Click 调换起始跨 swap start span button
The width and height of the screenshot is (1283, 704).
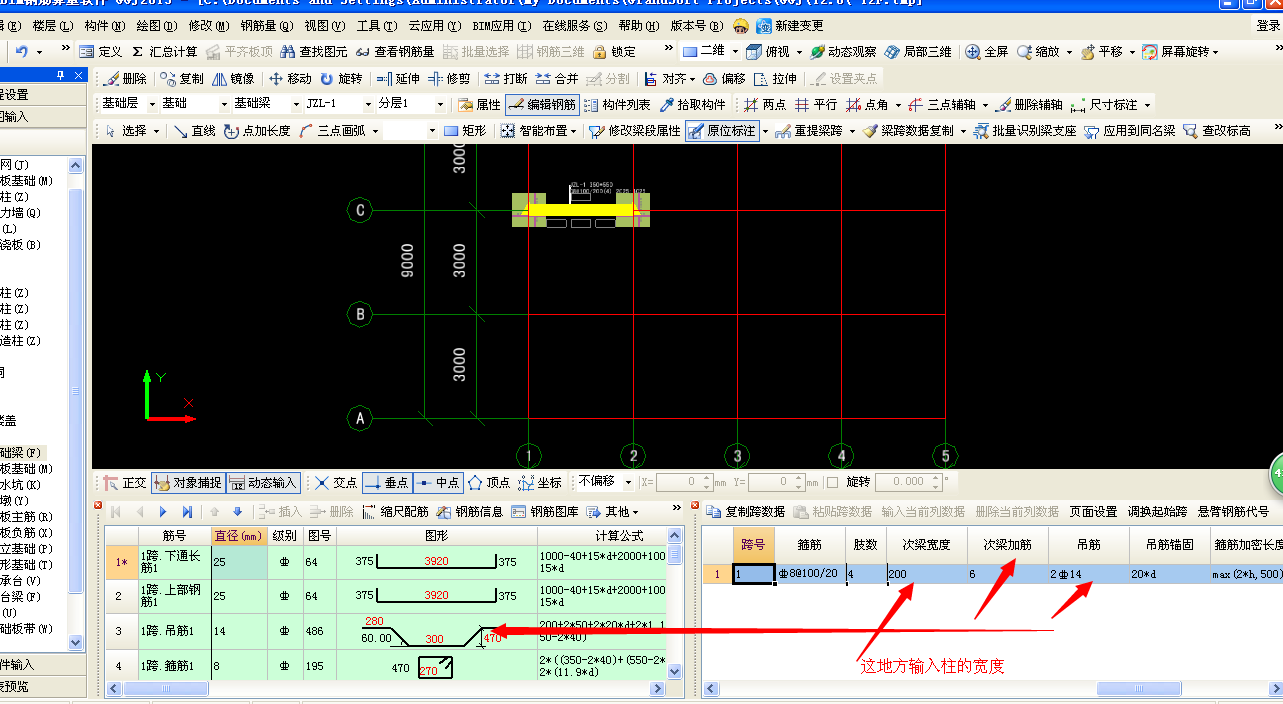(x=1158, y=512)
